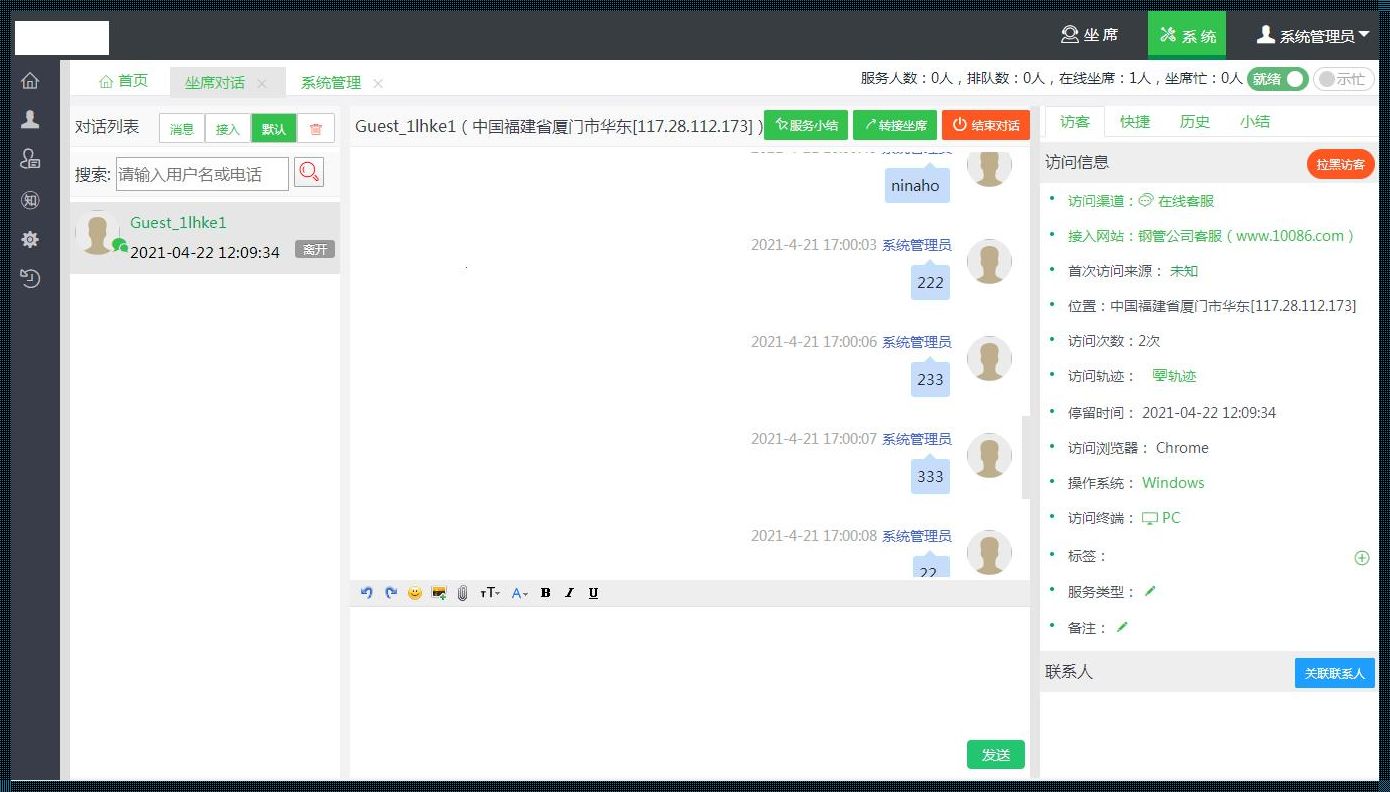1390x792 pixels.
Task: Click the 系统 top navigation item
Action: point(1187,35)
